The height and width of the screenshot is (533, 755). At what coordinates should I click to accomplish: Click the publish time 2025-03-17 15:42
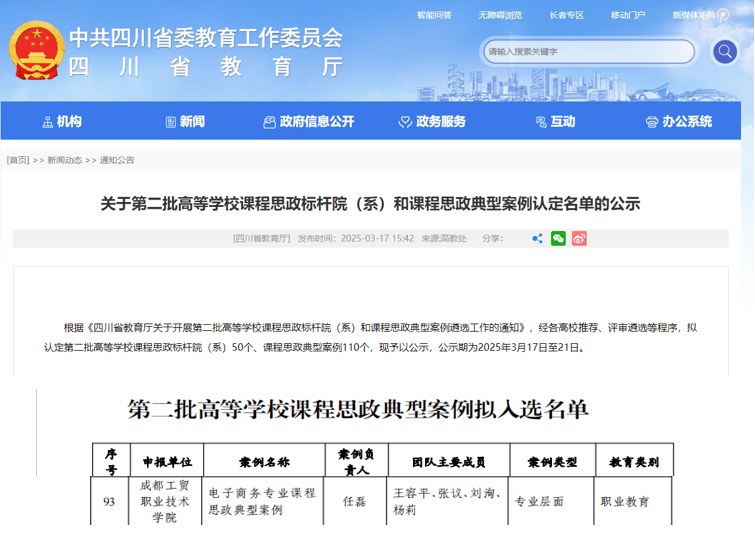[377, 238]
